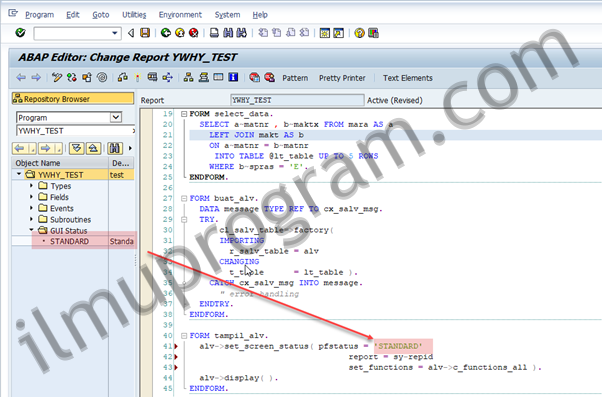The height and width of the screenshot is (397, 602).
Task: Open the Edit menu
Action: click(73, 15)
